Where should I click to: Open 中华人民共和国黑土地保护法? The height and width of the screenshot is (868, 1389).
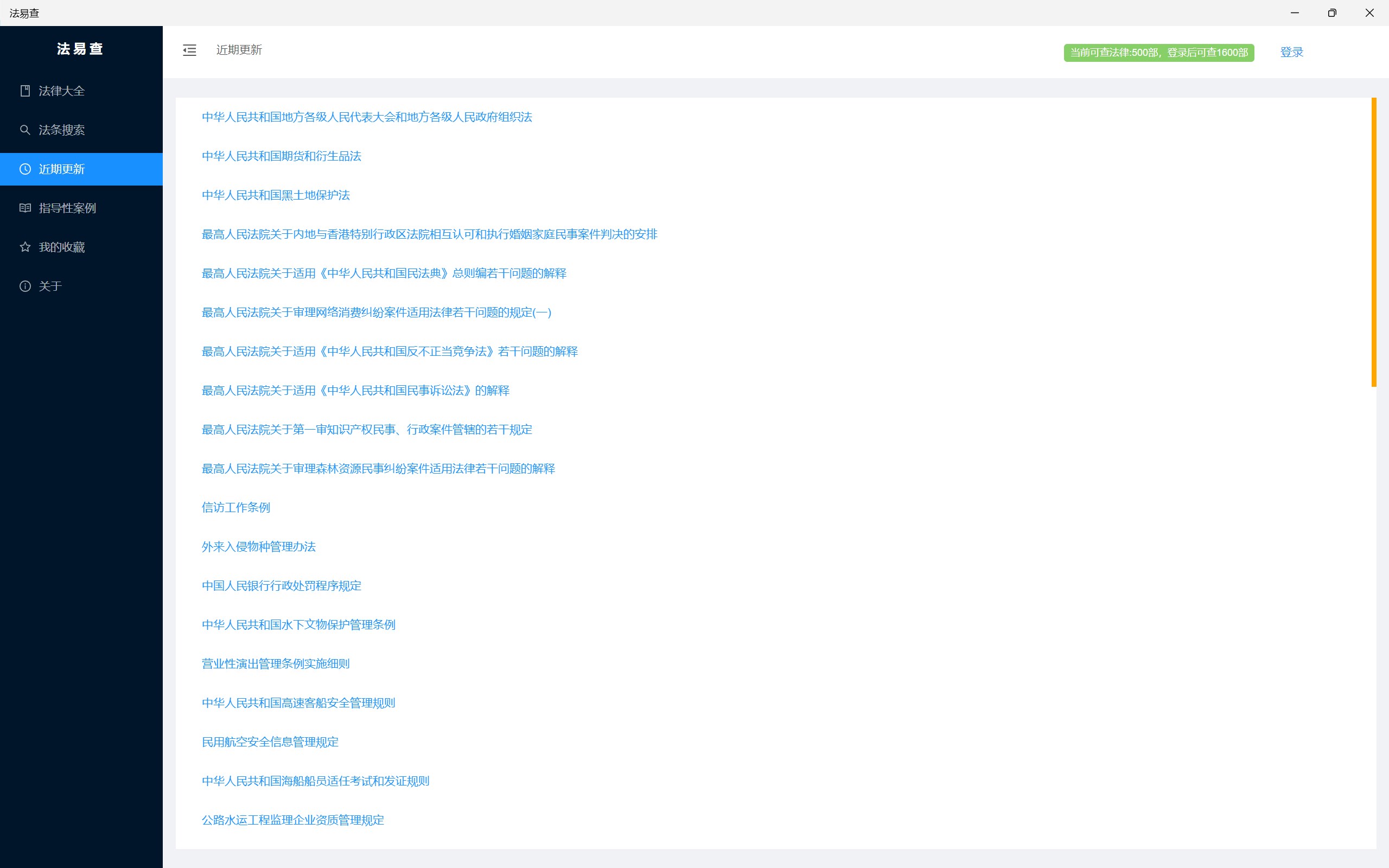pos(276,195)
